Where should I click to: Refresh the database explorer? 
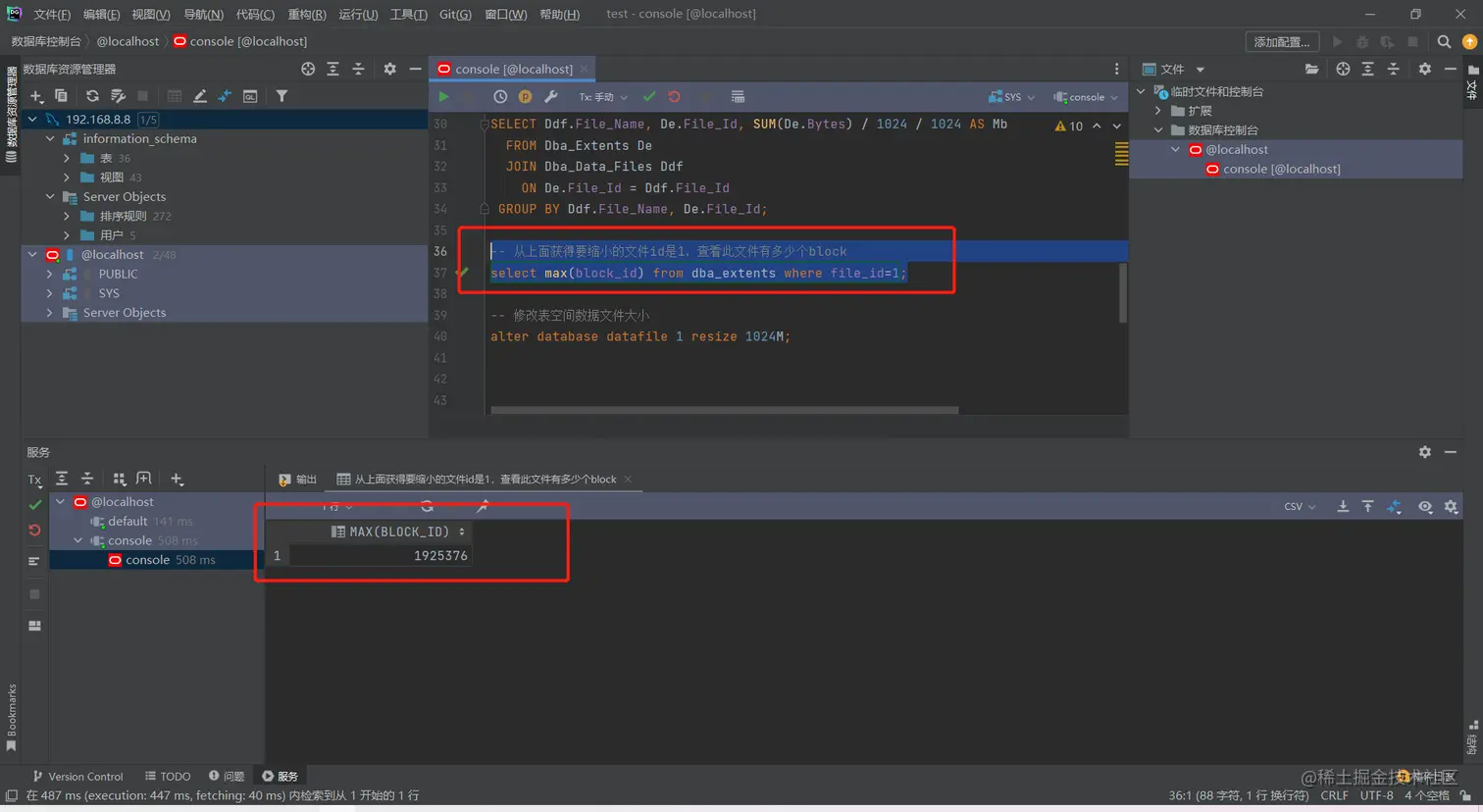pos(92,96)
